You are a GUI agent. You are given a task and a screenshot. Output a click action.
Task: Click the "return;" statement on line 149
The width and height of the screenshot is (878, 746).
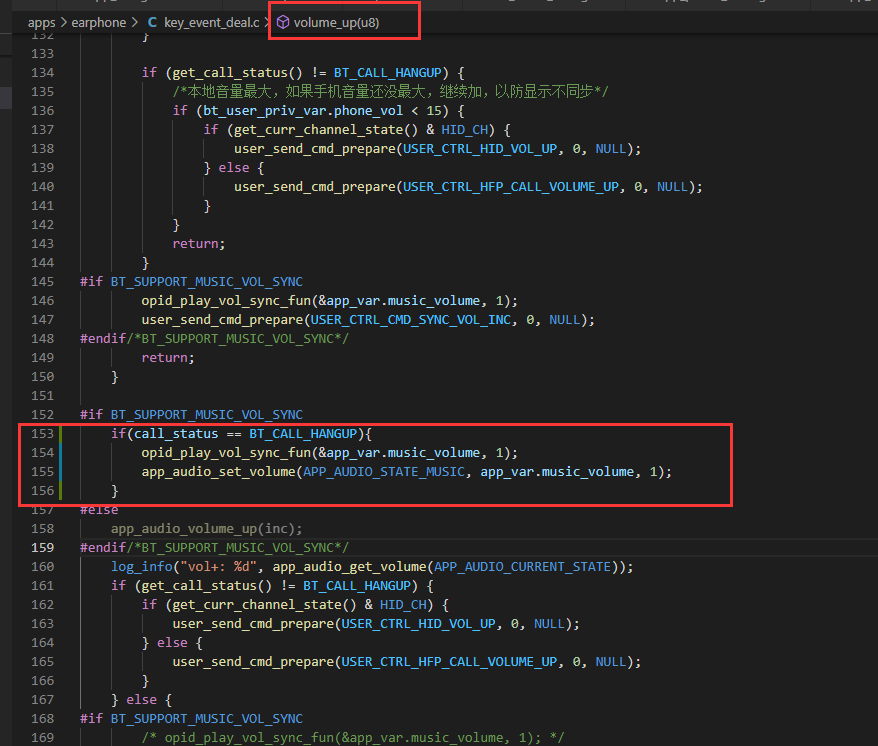(x=168, y=358)
